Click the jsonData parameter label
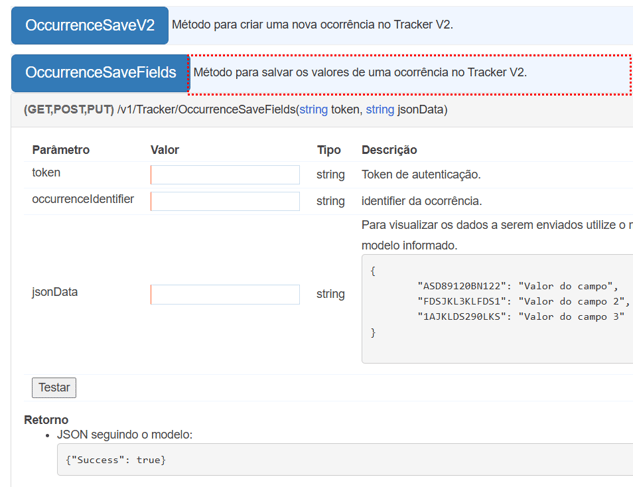This screenshot has width=633, height=487. [x=55, y=293]
